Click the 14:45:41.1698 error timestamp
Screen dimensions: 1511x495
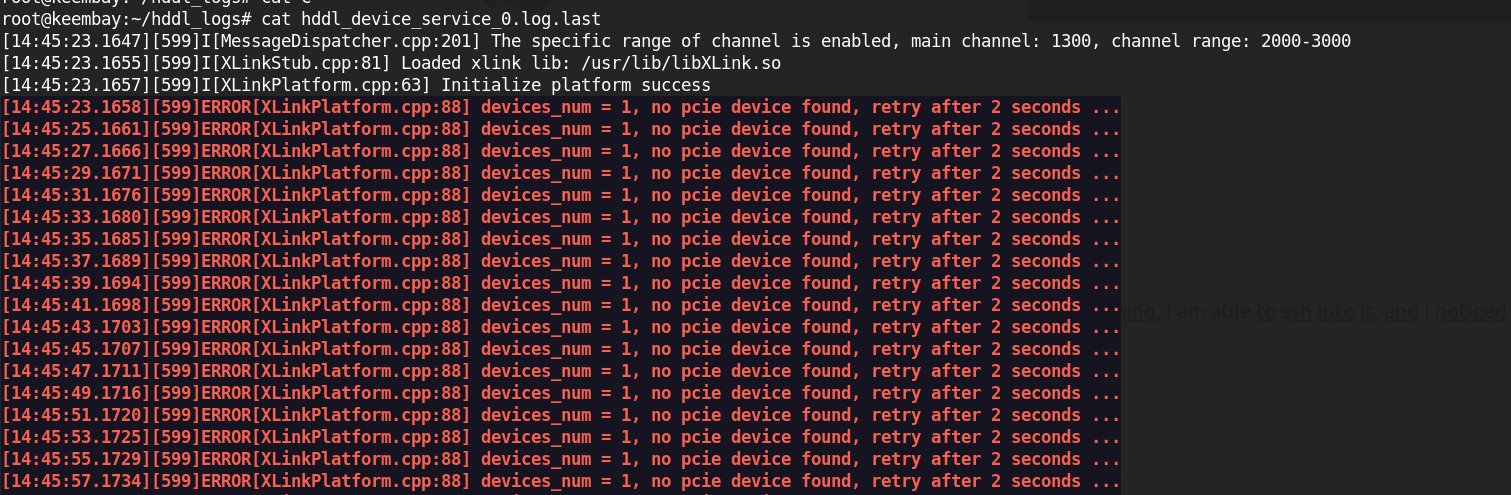(x=77, y=305)
